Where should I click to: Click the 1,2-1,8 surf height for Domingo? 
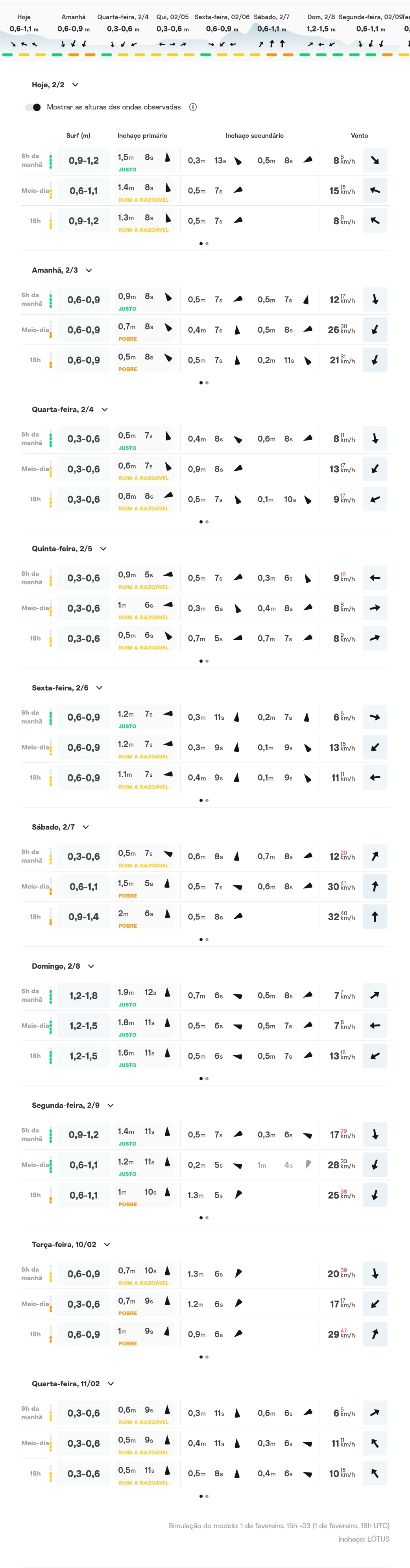(x=83, y=996)
